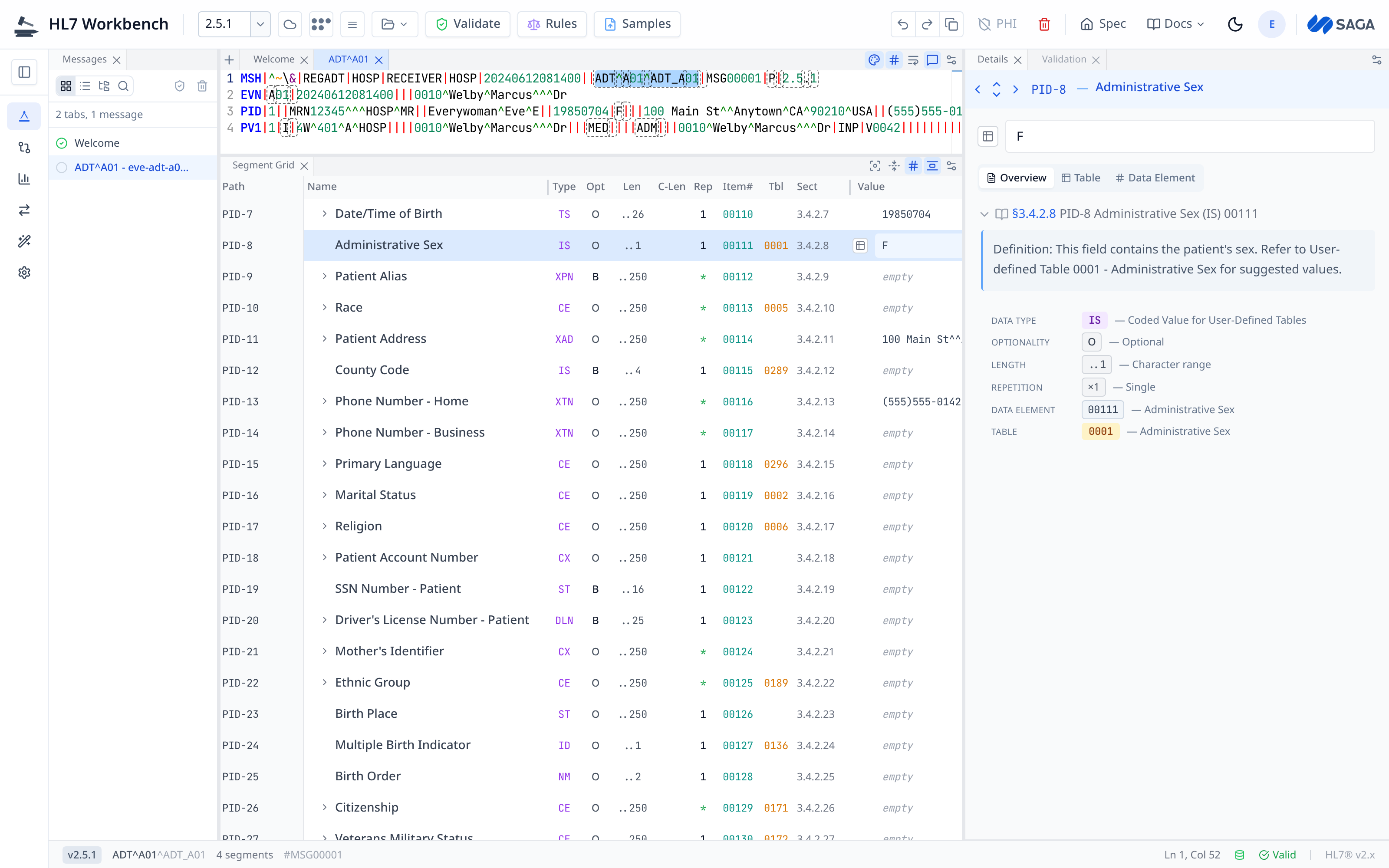Follow the §3.4.2.8 section link
The height and width of the screenshot is (868, 1389).
tap(1034, 214)
